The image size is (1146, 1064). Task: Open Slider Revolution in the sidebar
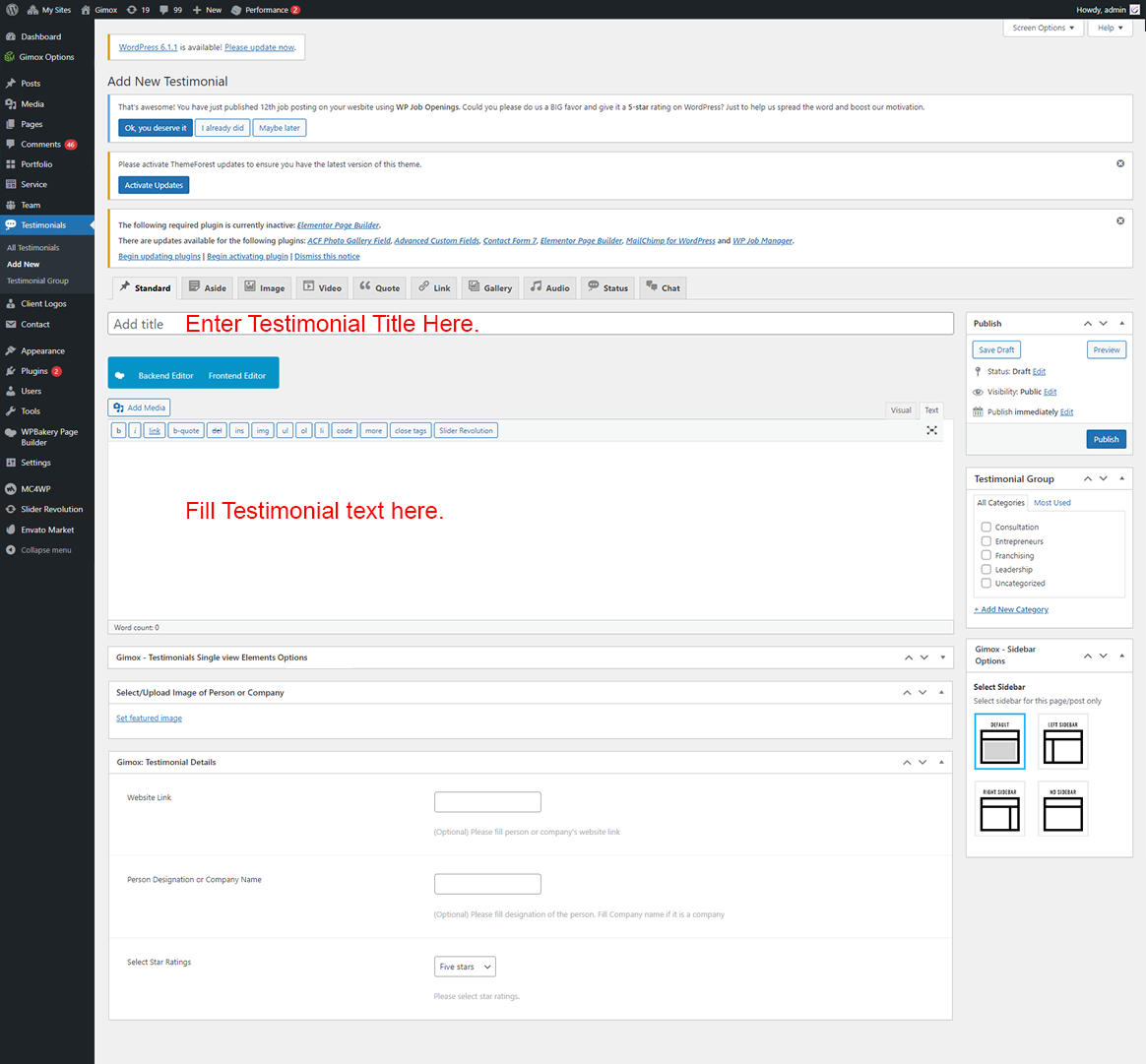tap(51, 509)
